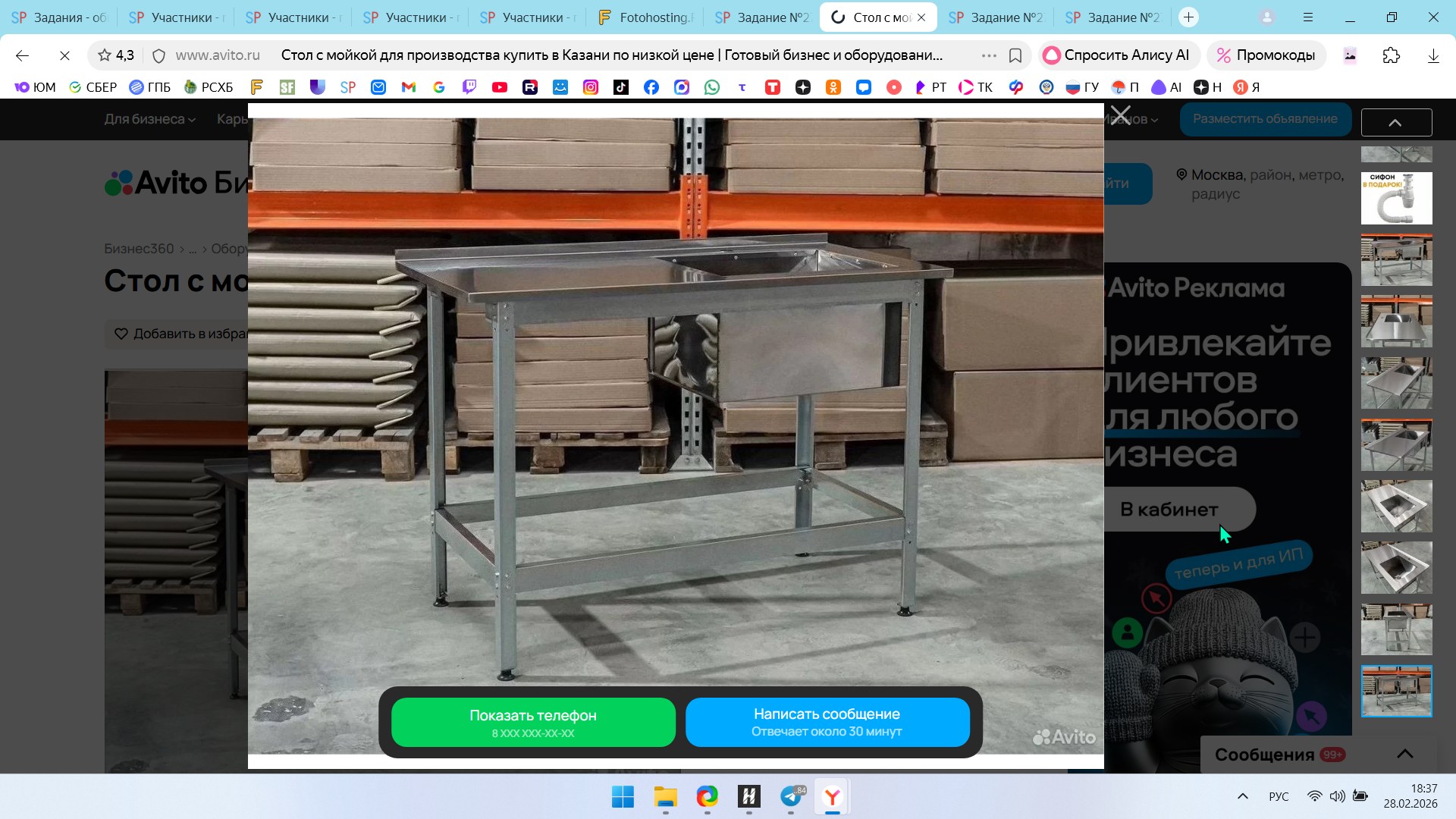Open the downloads arrow icon
The image size is (1456, 819).
[x=1432, y=55]
